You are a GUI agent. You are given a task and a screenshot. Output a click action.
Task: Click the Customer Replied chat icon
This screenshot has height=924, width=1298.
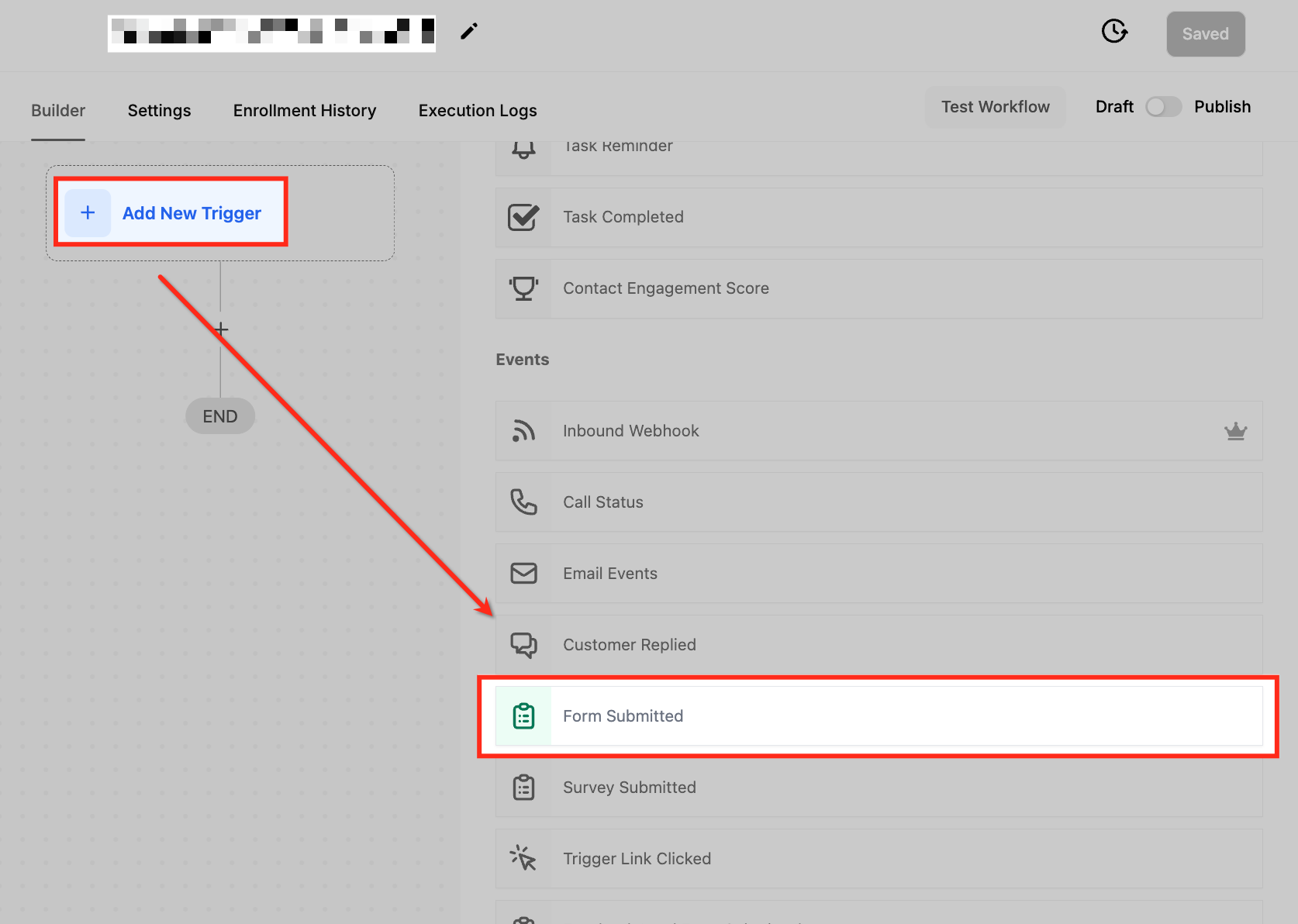pyautogui.click(x=523, y=644)
